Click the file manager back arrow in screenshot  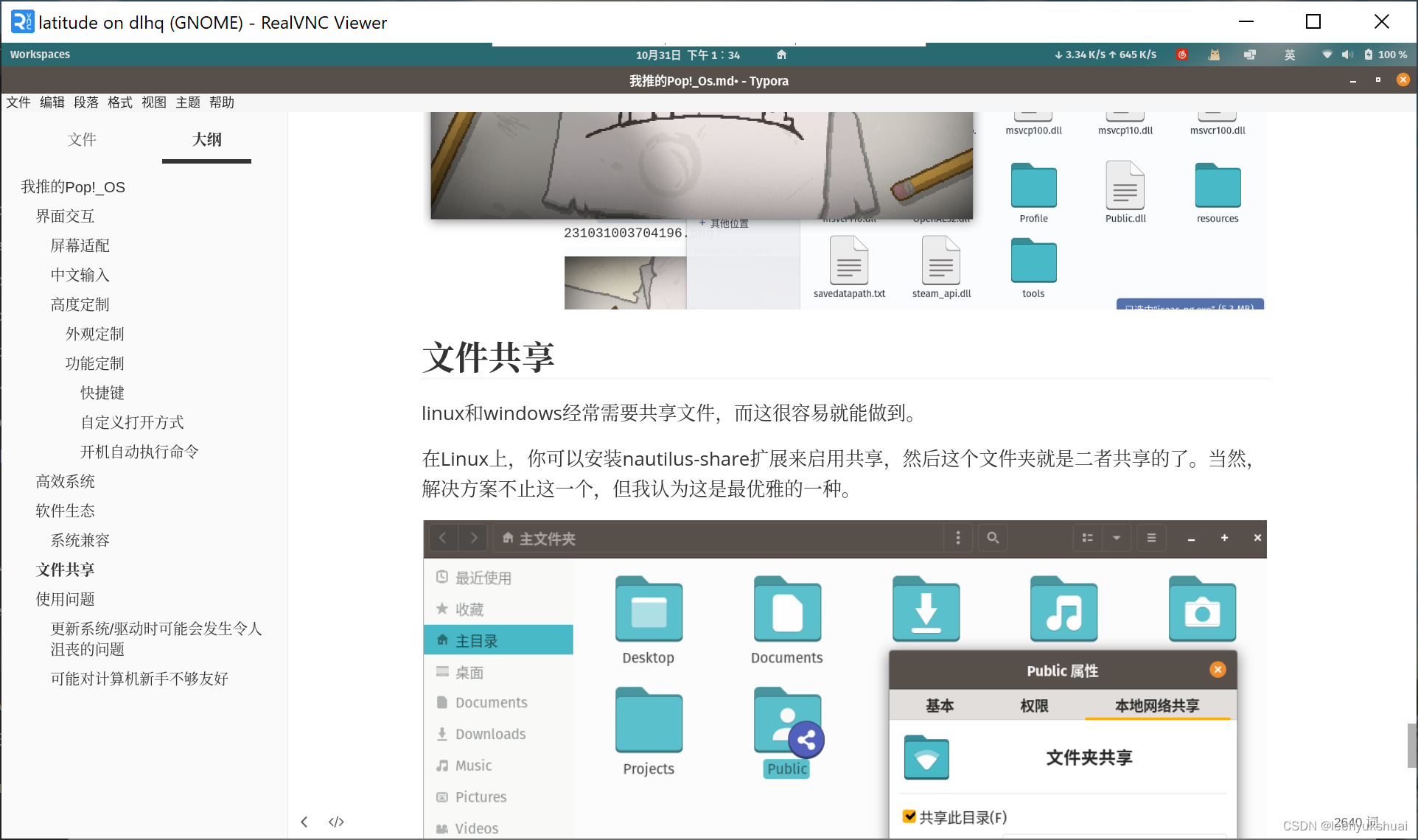(x=442, y=538)
